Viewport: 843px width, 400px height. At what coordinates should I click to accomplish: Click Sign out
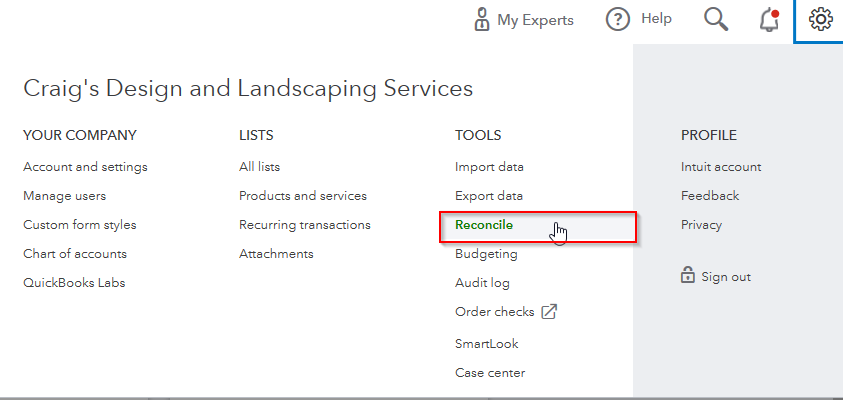(726, 277)
